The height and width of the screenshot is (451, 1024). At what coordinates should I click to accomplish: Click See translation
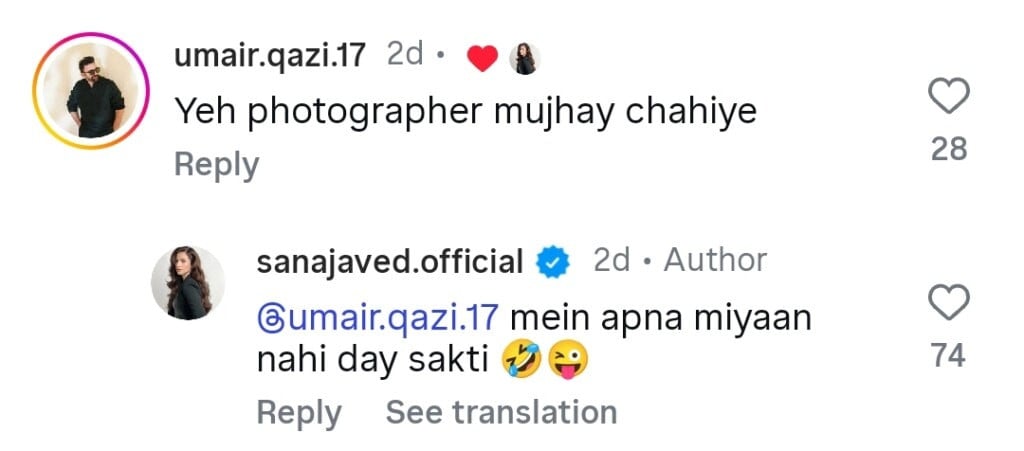coord(501,412)
